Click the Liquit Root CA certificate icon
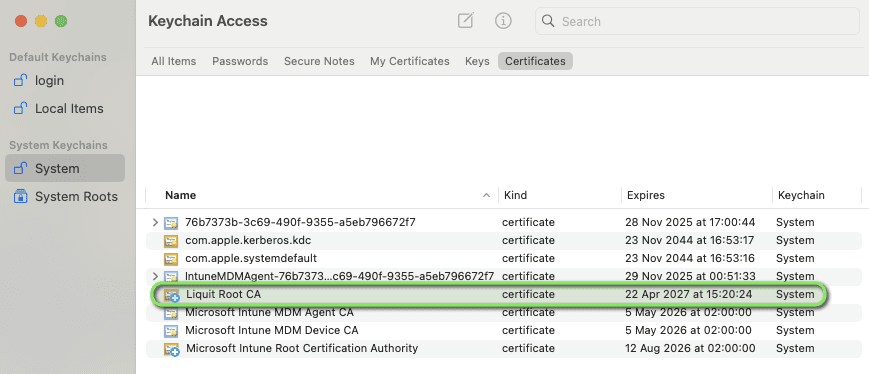 (x=172, y=295)
